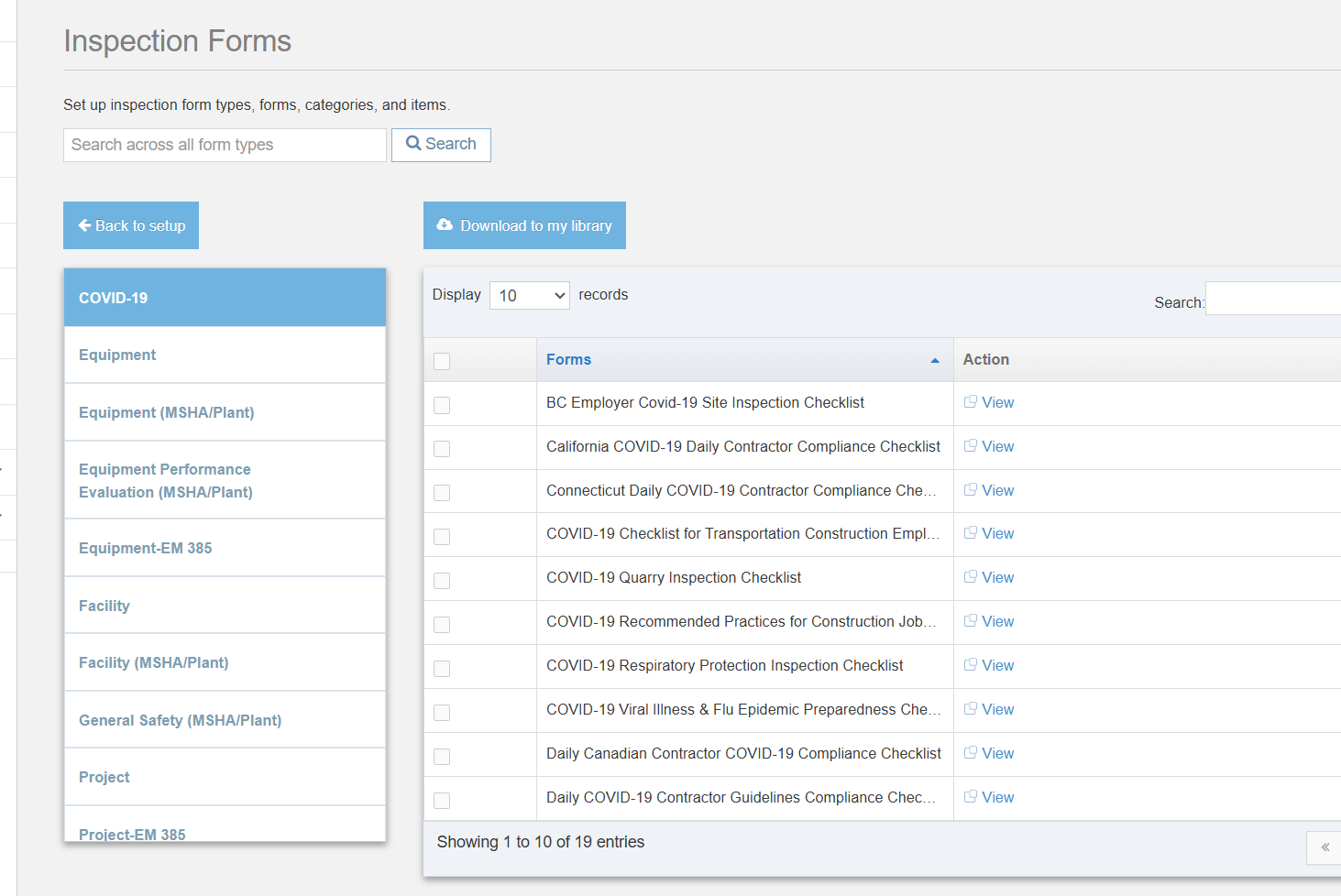
Task: Click the Action column header
Action: tap(1147, 360)
